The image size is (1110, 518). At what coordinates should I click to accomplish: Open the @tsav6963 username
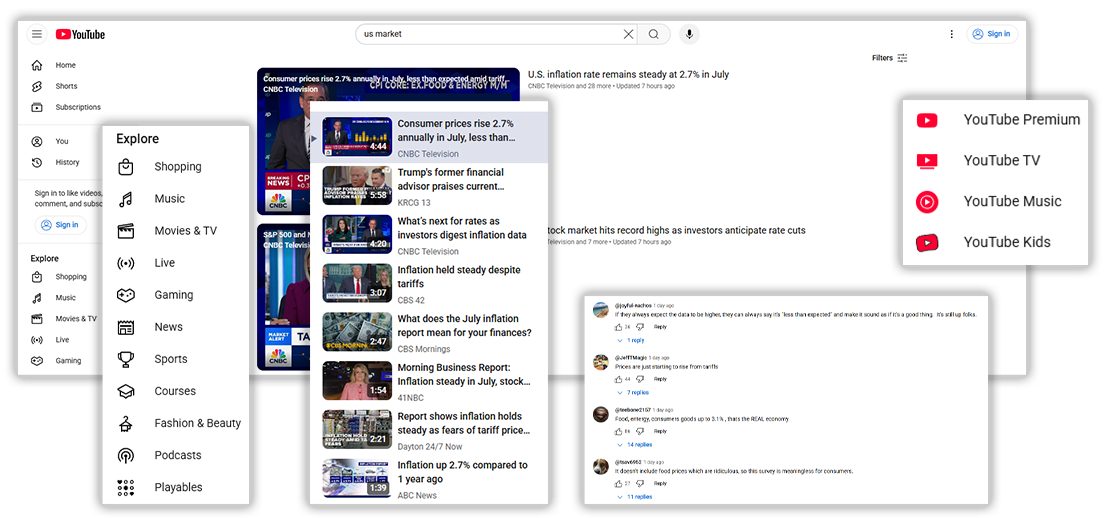click(628, 462)
